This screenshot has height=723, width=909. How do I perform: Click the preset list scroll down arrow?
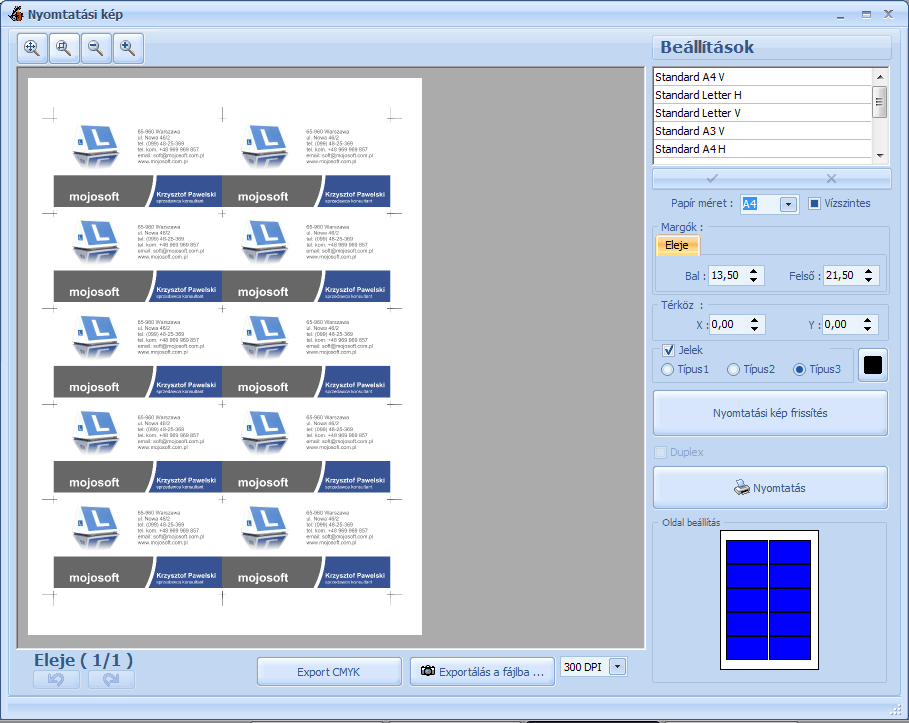click(880, 155)
